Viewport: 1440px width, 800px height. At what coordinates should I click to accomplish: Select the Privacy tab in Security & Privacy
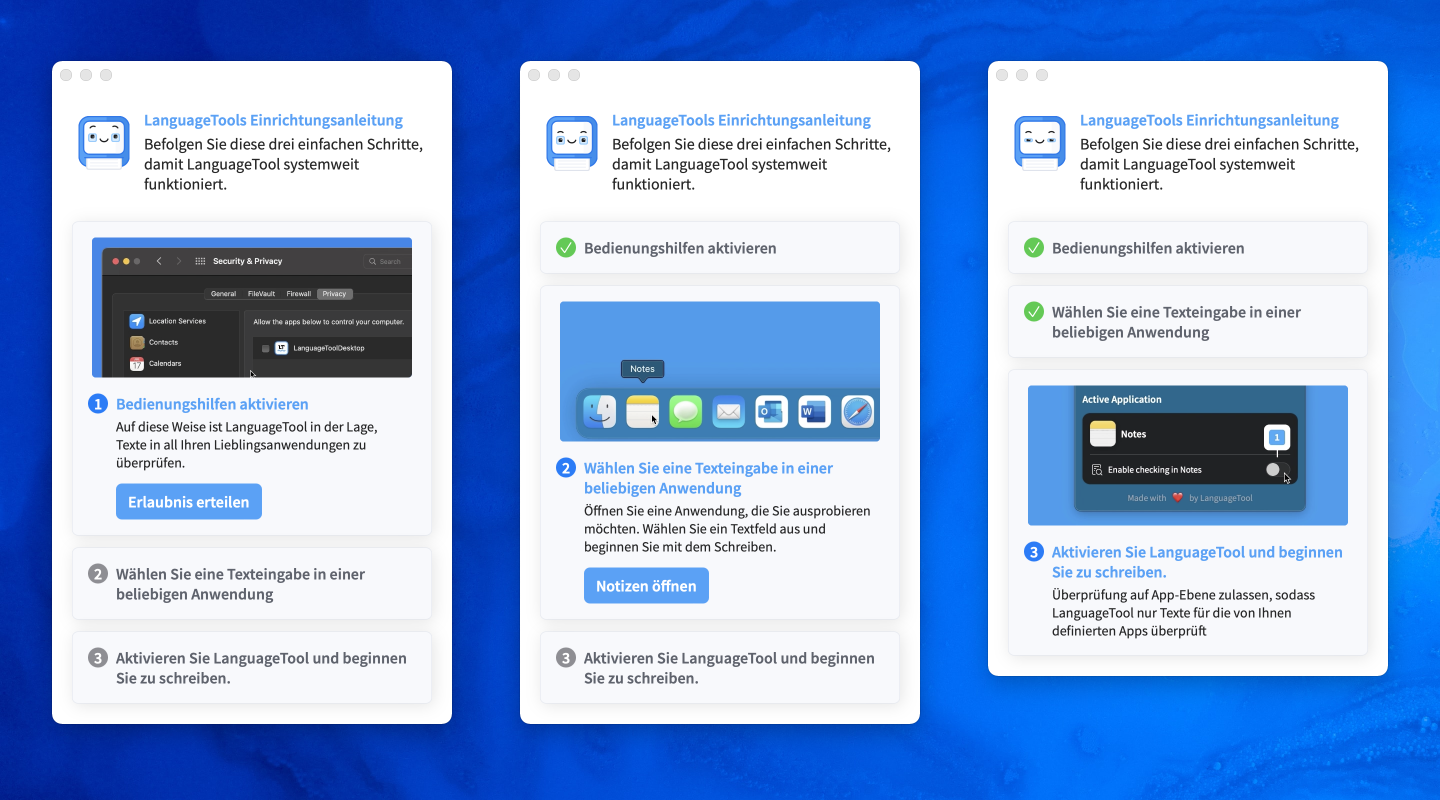pyautogui.click(x=334, y=294)
